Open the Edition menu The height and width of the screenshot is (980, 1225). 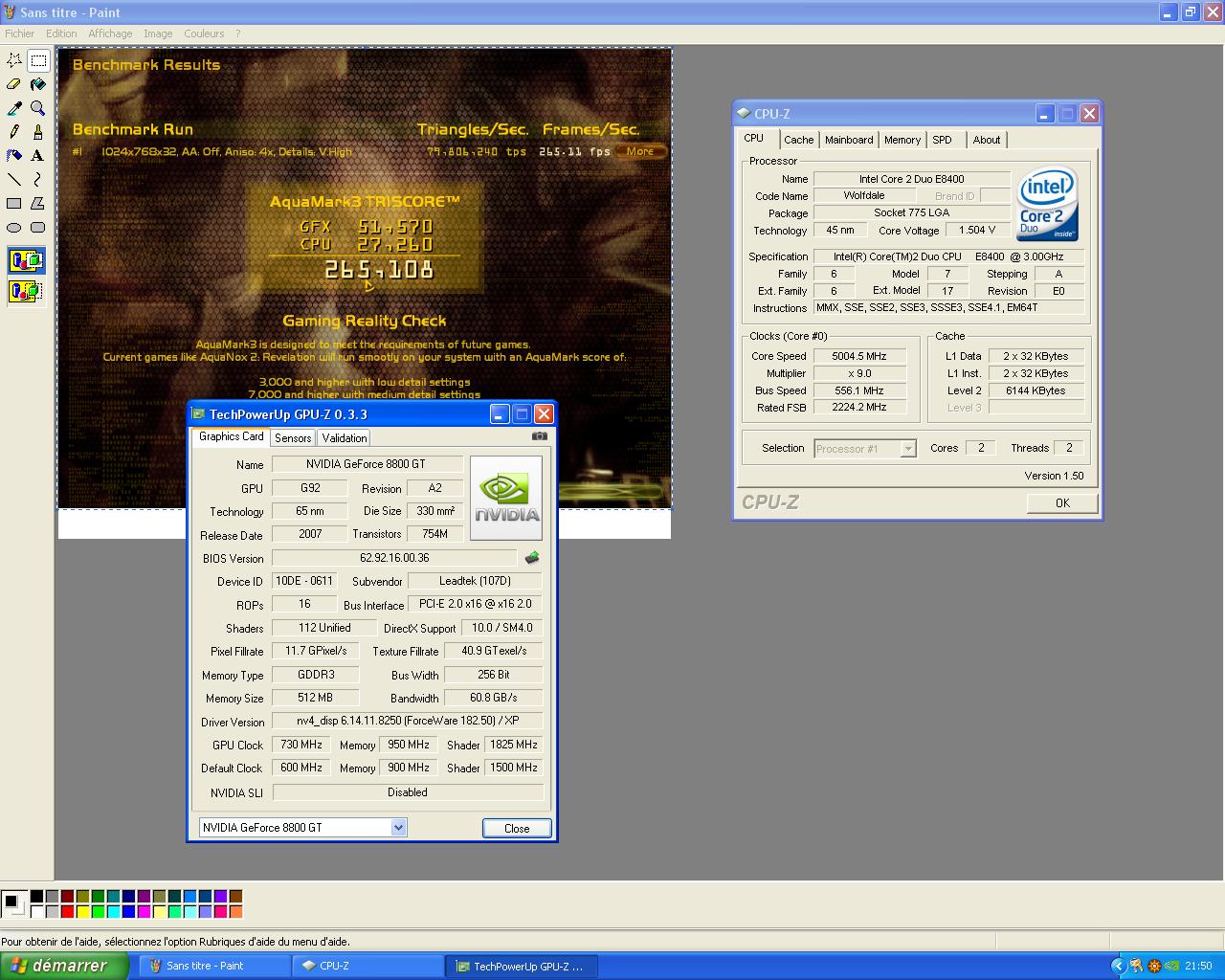point(61,33)
